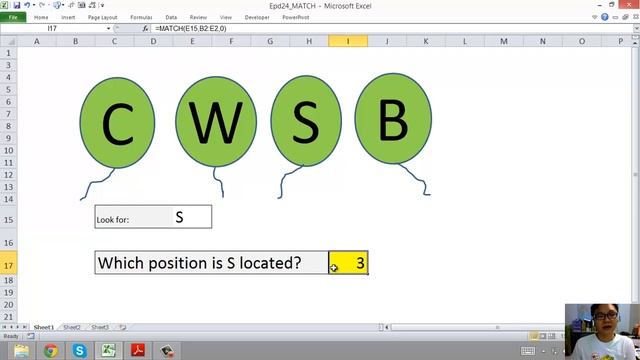Open the Undo history dropdown arrow

pos(33,5)
